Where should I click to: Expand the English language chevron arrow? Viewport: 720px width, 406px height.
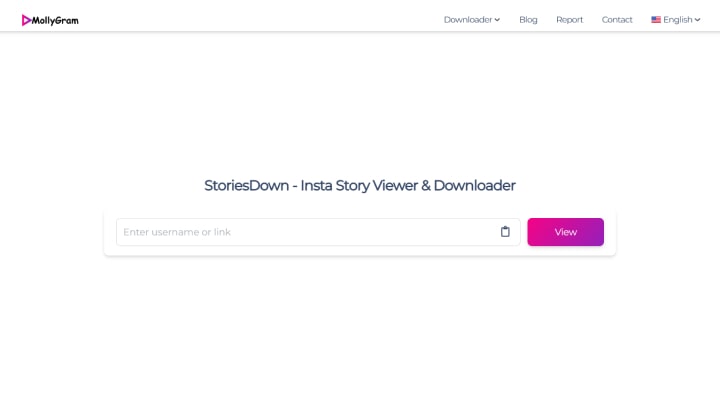[698, 20]
